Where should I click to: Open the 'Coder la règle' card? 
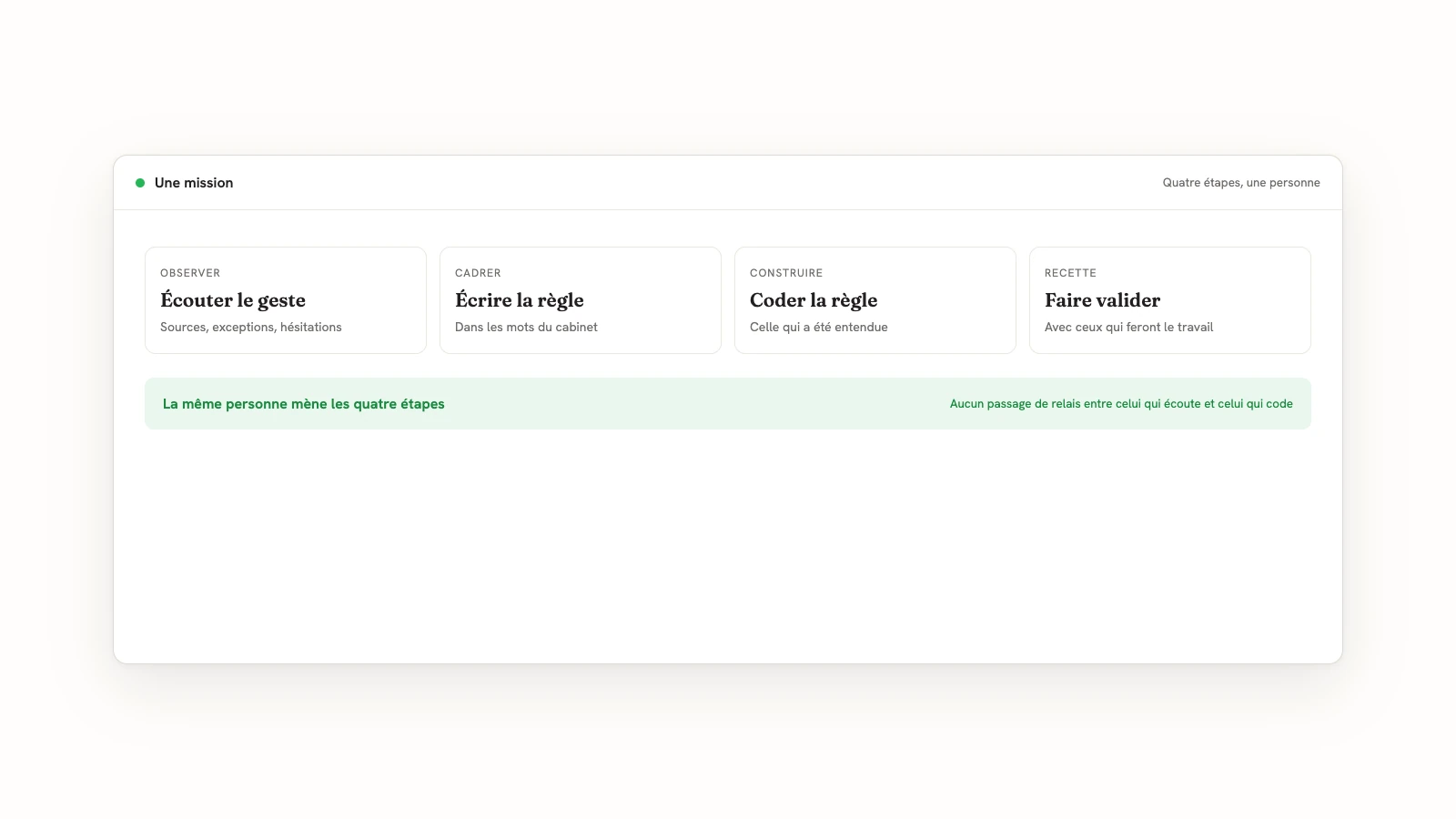tap(875, 300)
